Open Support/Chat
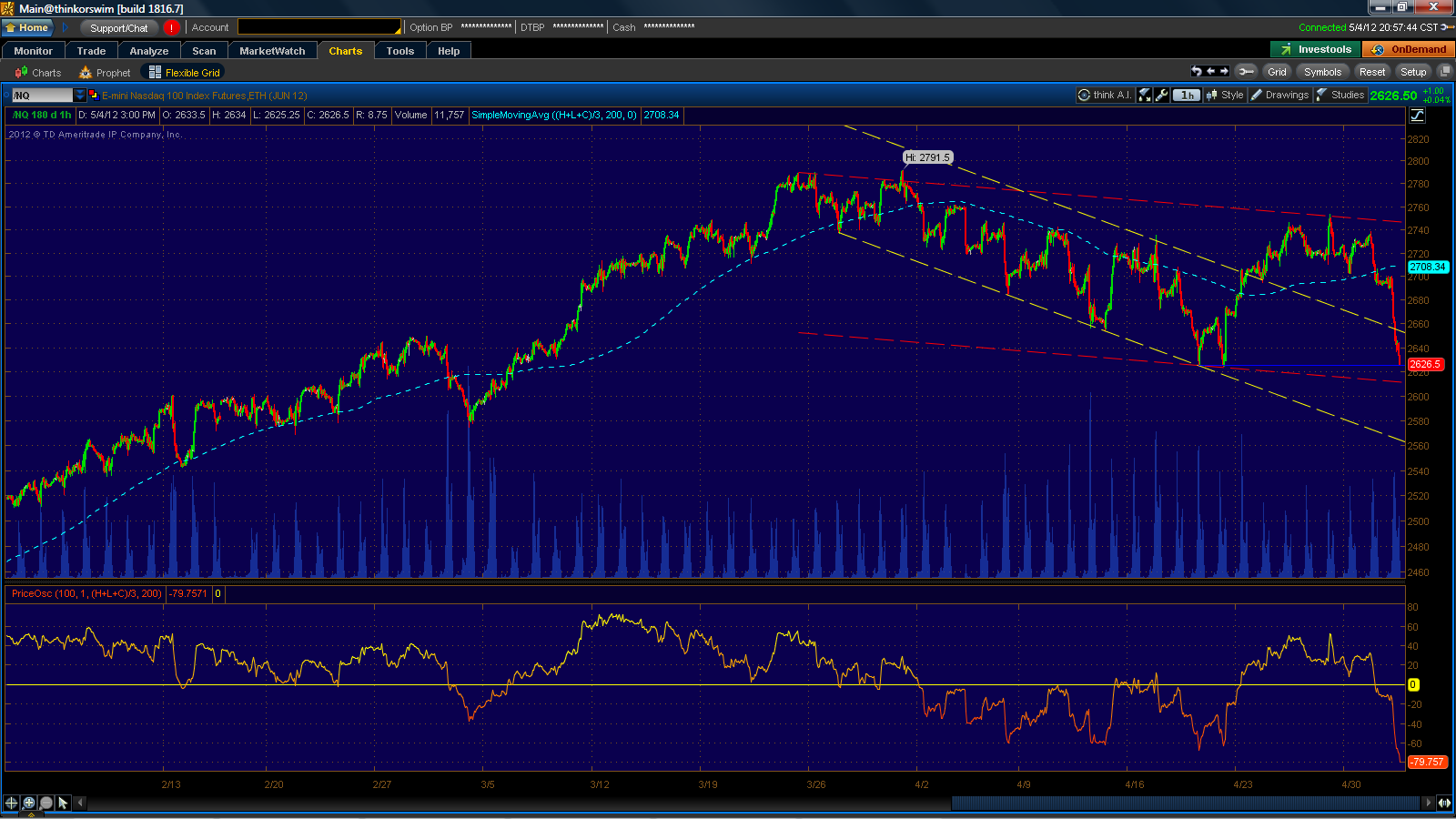The width and height of the screenshot is (1456, 819). (x=118, y=27)
